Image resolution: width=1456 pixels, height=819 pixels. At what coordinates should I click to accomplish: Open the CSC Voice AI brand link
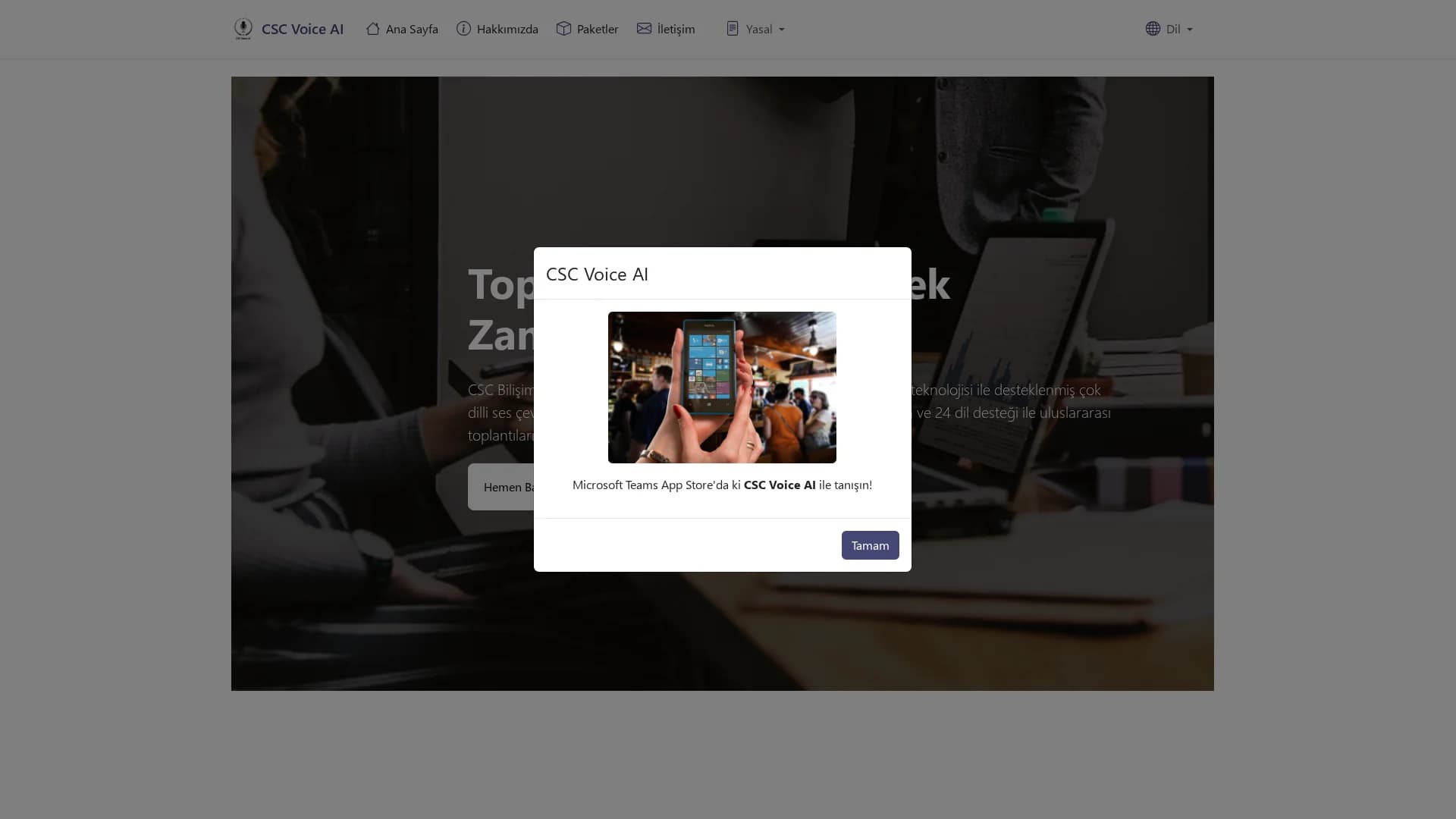[288, 29]
